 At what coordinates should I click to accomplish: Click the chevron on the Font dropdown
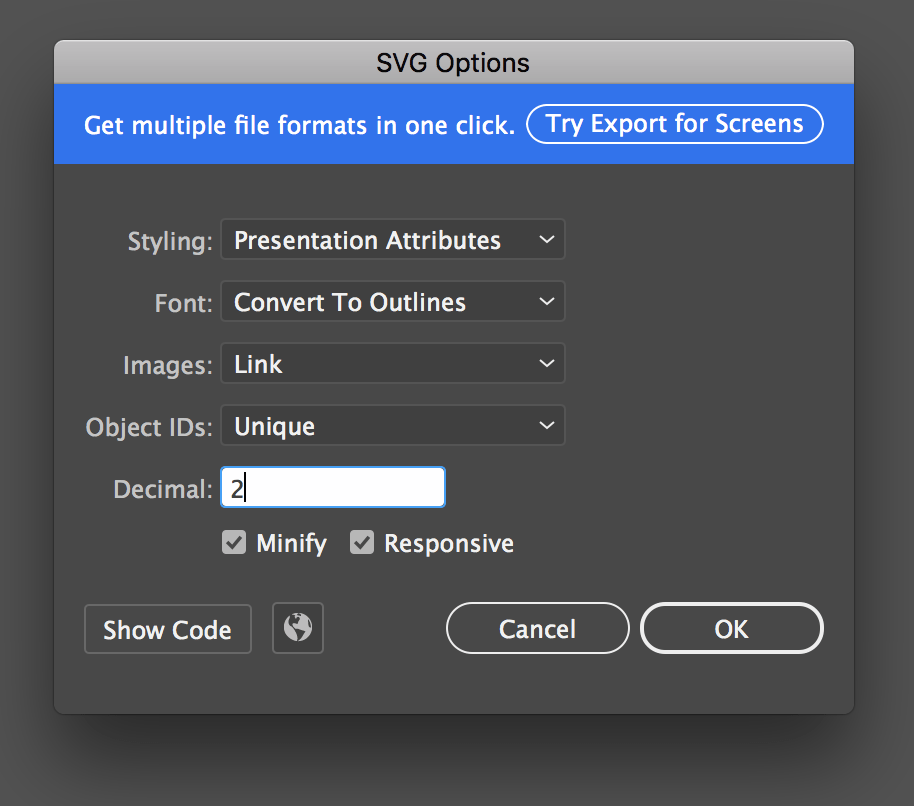tap(546, 301)
